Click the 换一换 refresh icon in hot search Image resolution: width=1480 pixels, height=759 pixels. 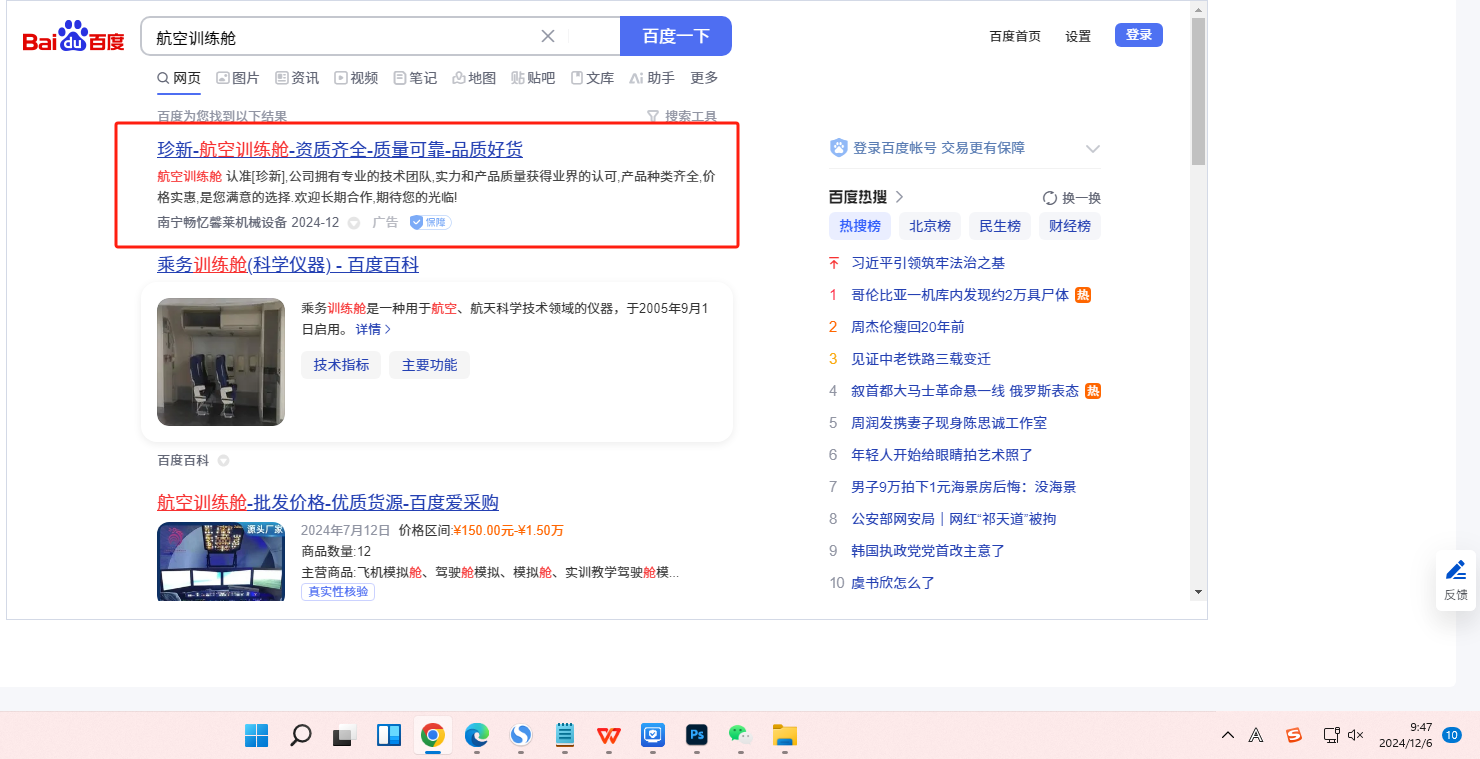(x=1049, y=198)
